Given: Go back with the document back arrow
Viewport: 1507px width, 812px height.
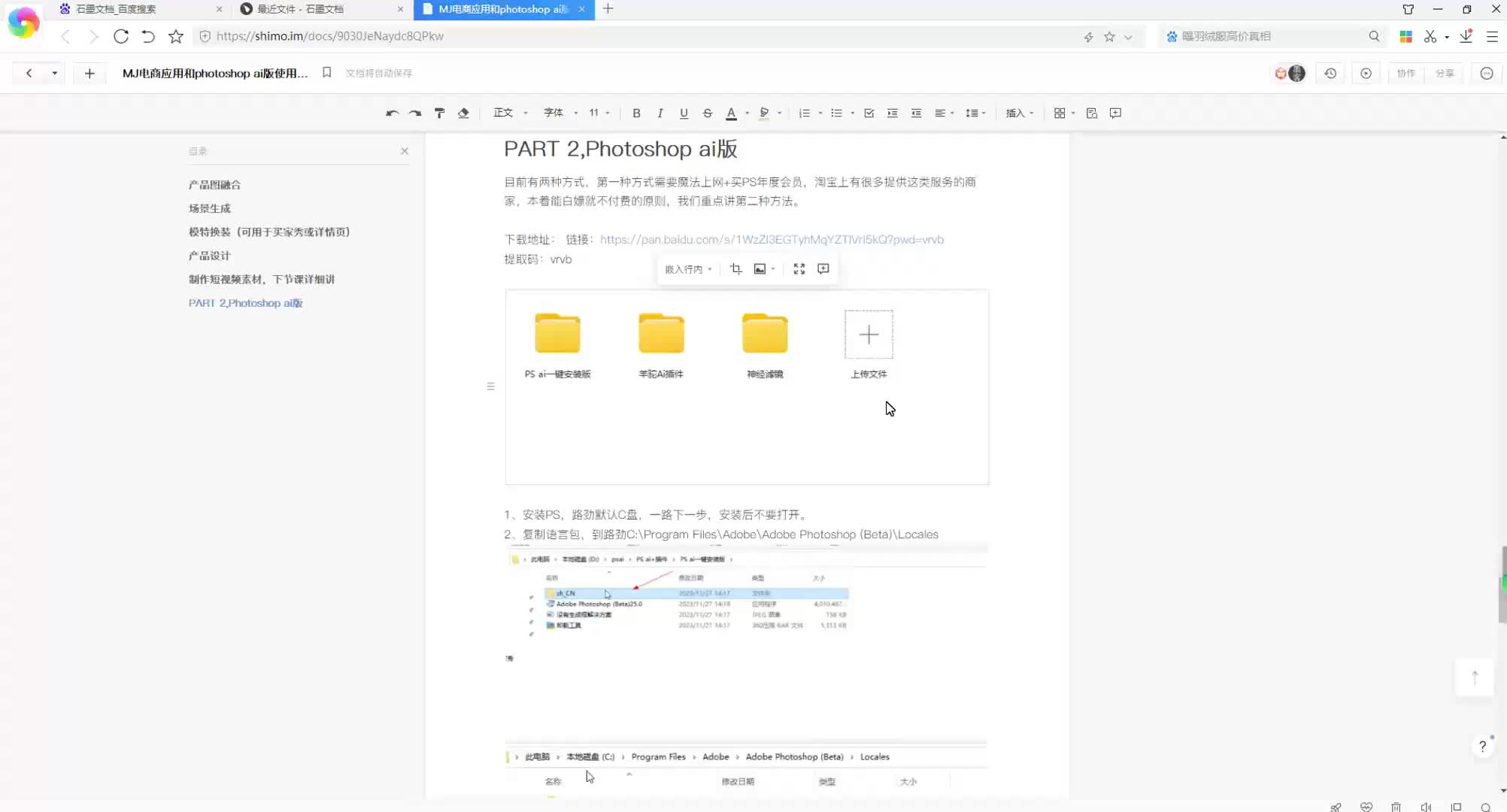Looking at the screenshot, I should click(x=29, y=73).
